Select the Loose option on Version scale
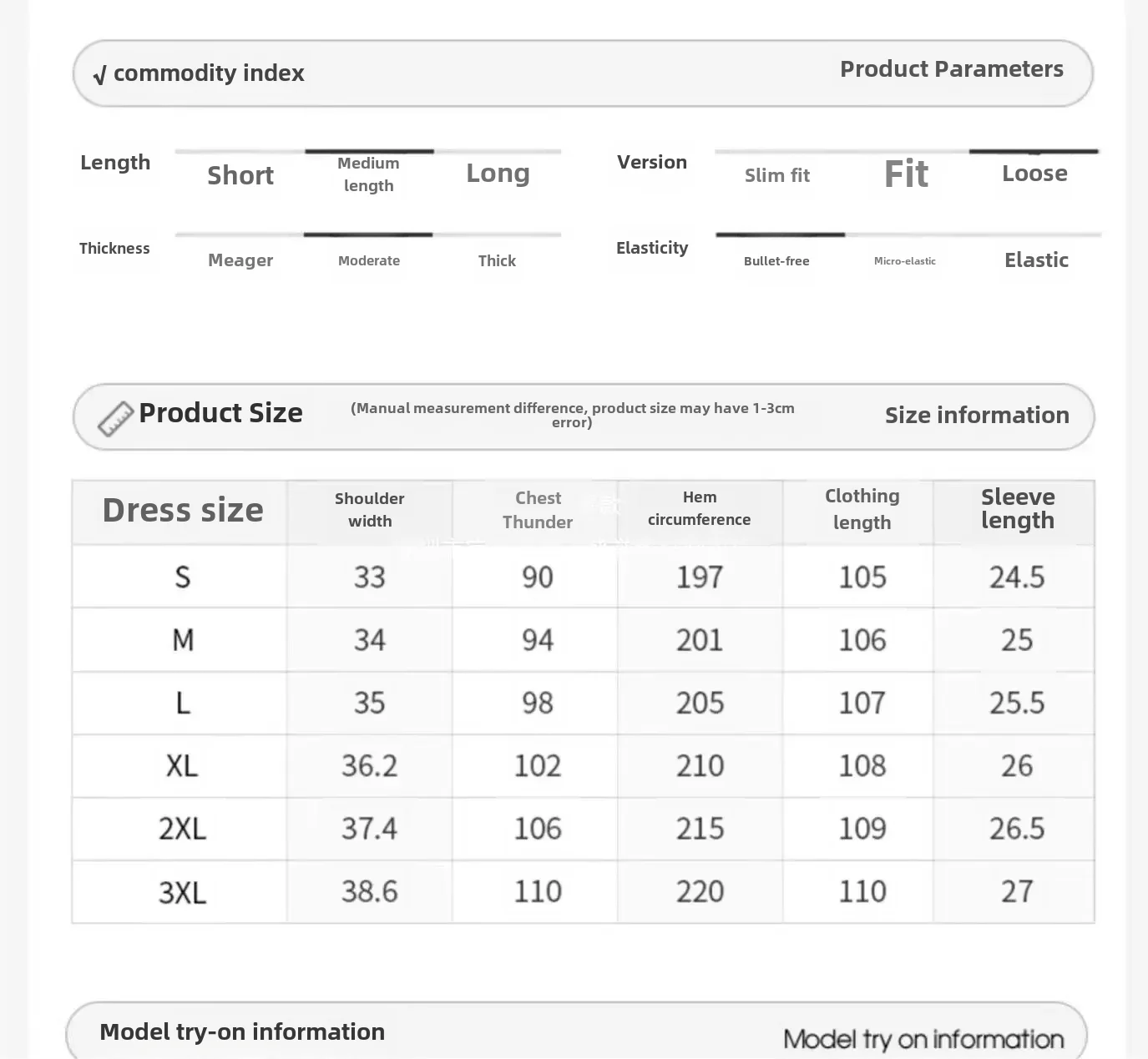The image size is (1148, 1059). tap(1034, 173)
